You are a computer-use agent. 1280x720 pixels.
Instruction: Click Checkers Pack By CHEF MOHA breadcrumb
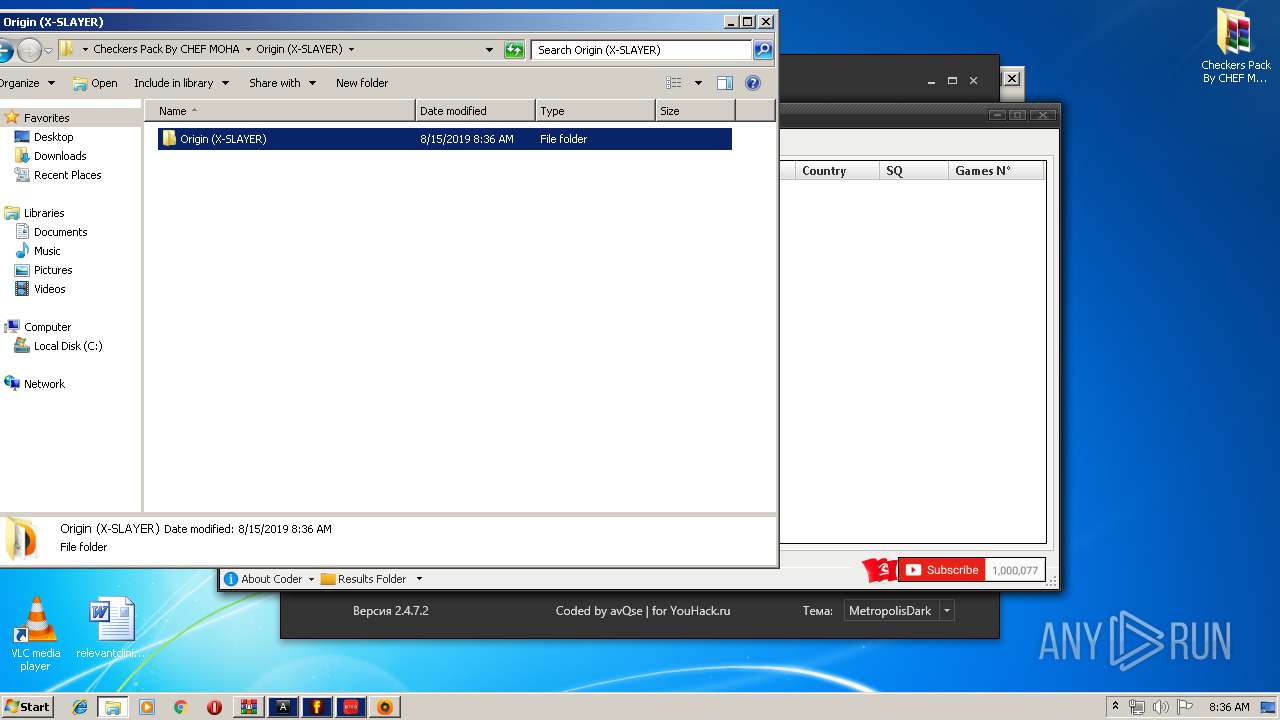click(166, 49)
